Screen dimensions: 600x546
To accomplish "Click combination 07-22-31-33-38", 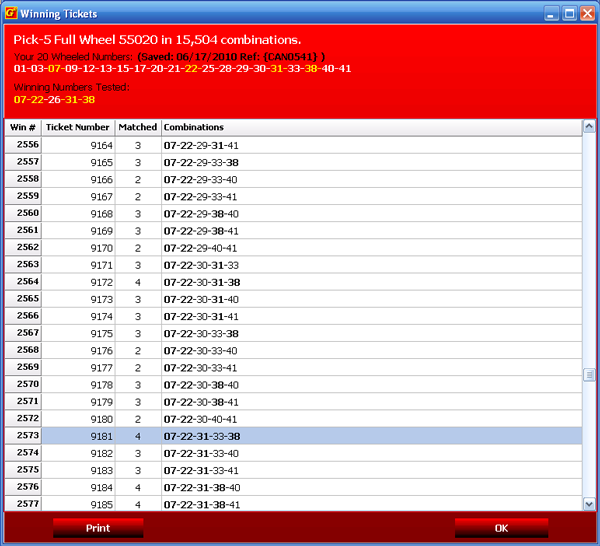I will 202,437.
